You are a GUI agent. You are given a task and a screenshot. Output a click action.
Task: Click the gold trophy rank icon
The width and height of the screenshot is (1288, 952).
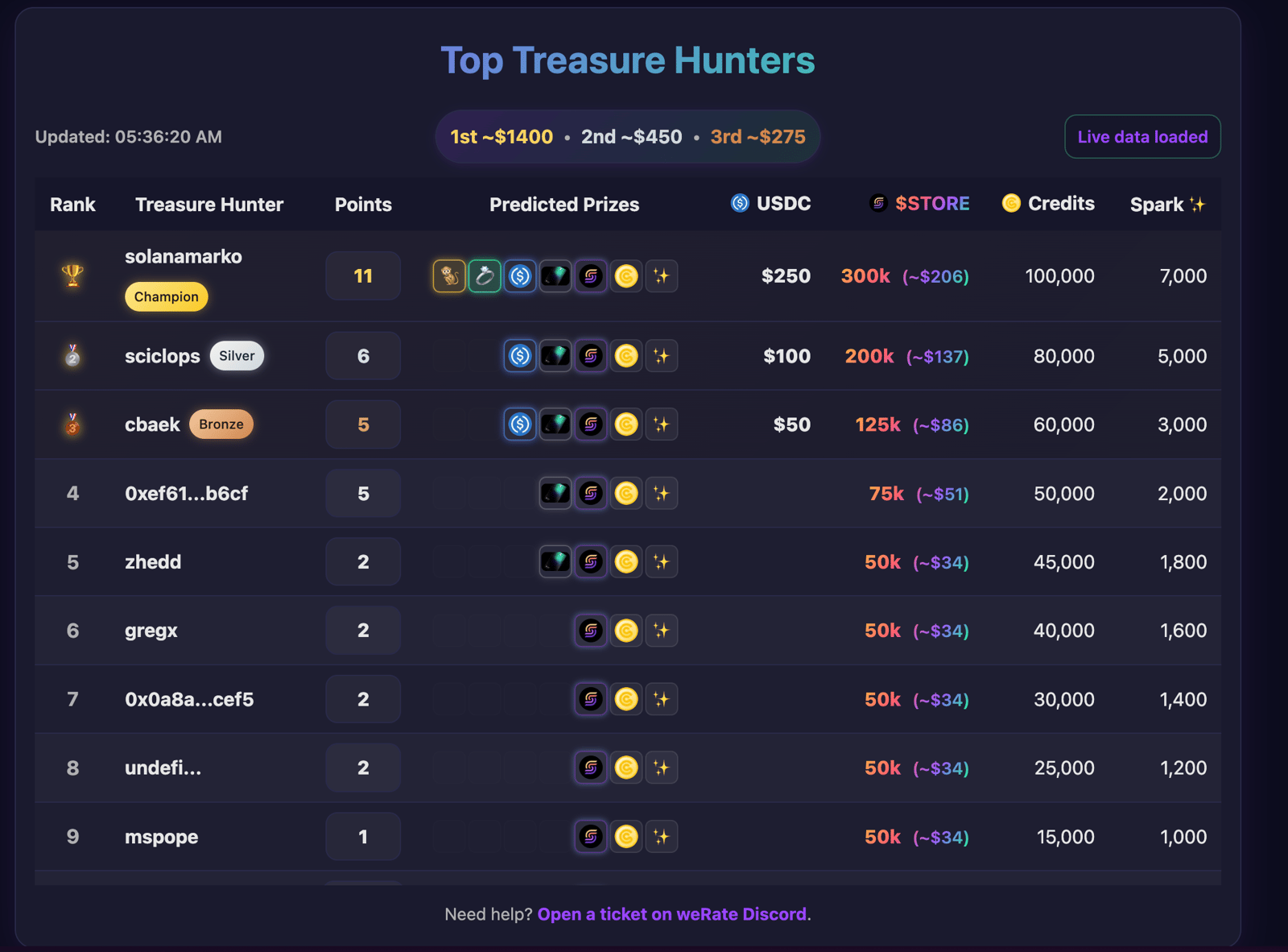(x=72, y=275)
